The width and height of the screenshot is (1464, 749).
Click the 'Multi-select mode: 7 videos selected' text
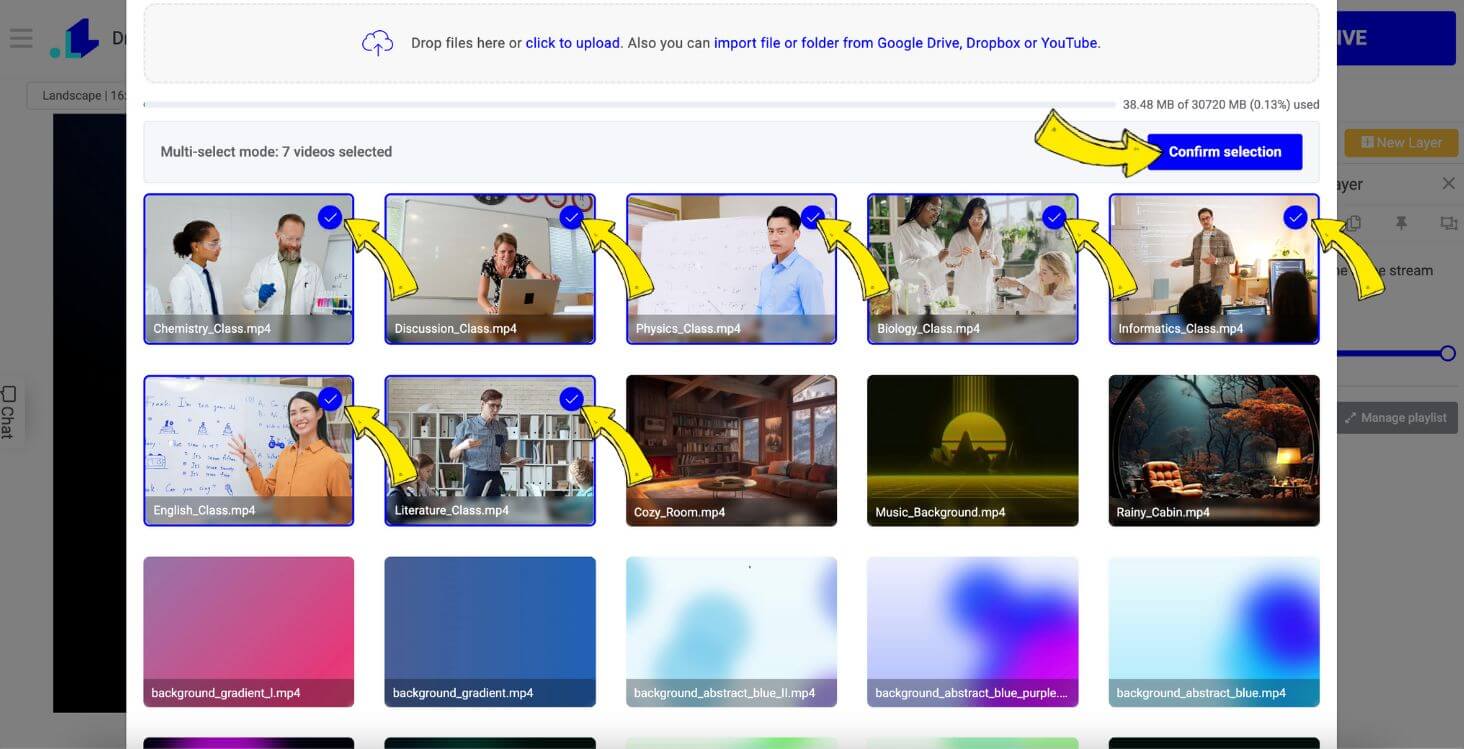coord(276,152)
